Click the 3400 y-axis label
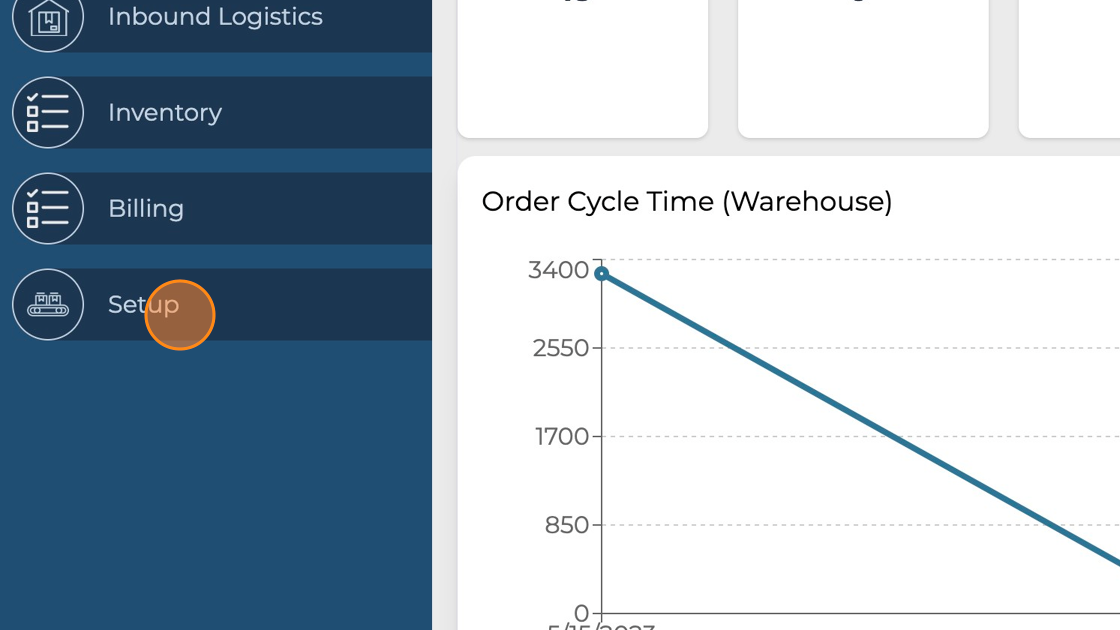 pos(559,270)
